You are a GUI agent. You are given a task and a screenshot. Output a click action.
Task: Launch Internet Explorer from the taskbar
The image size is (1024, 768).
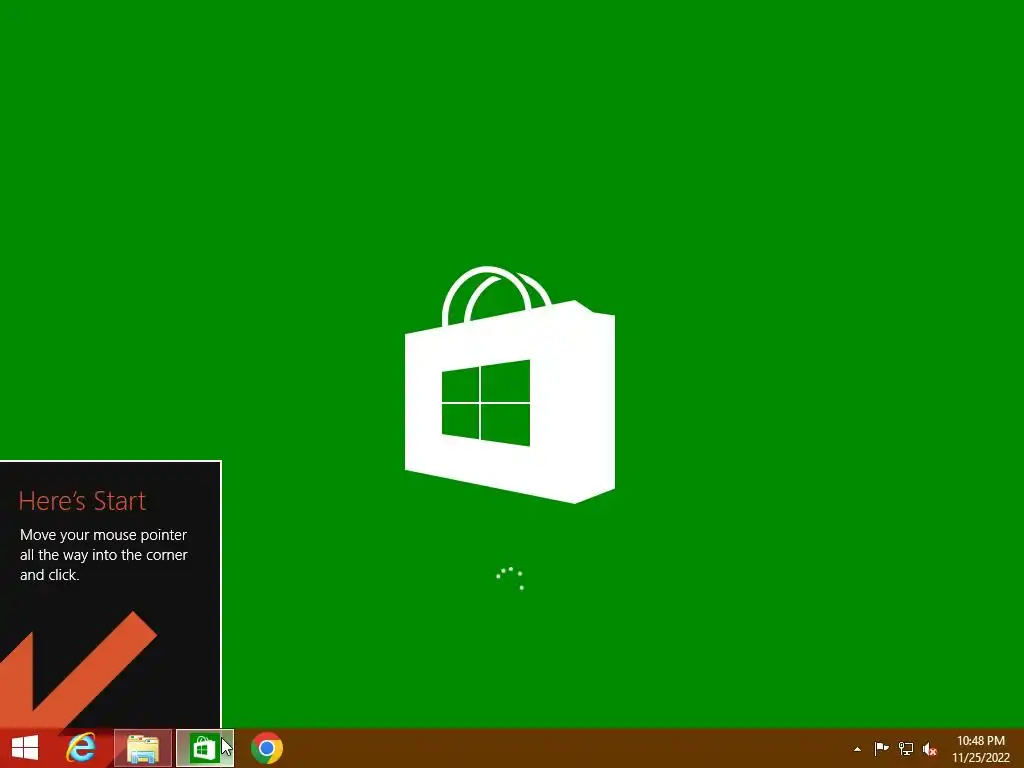pyautogui.click(x=82, y=748)
